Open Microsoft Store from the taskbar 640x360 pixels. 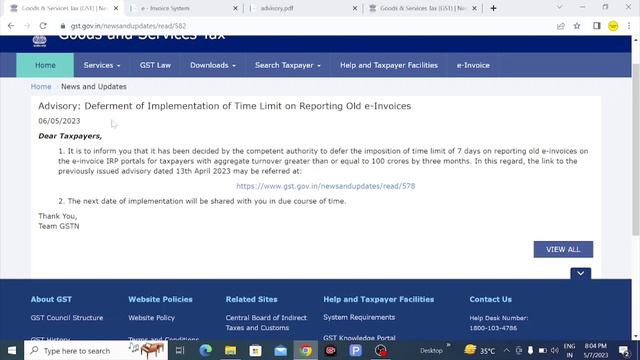pyautogui.click(x=256, y=350)
